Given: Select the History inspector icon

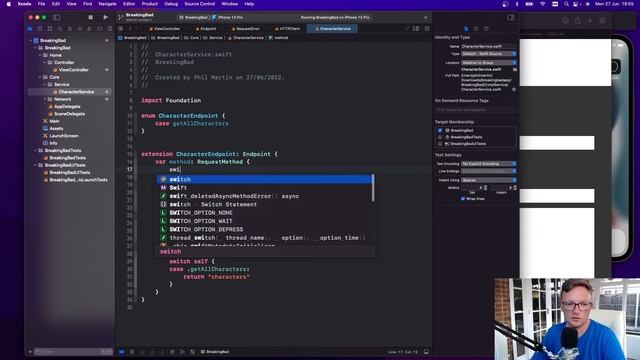Looking at the screenshot, I should pos(476,29).
